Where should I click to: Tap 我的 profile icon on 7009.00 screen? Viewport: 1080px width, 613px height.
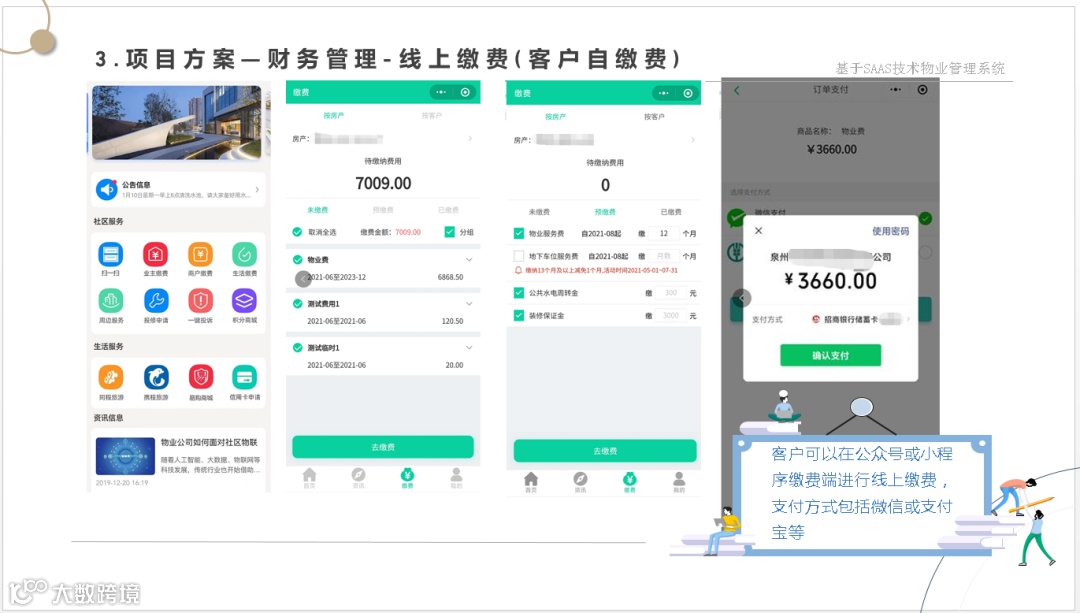pyautogui.click(x=456, y=475)
